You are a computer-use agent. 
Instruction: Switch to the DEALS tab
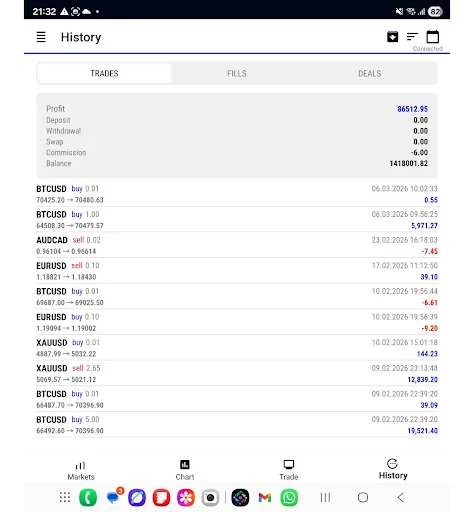(x=370, y=73)
